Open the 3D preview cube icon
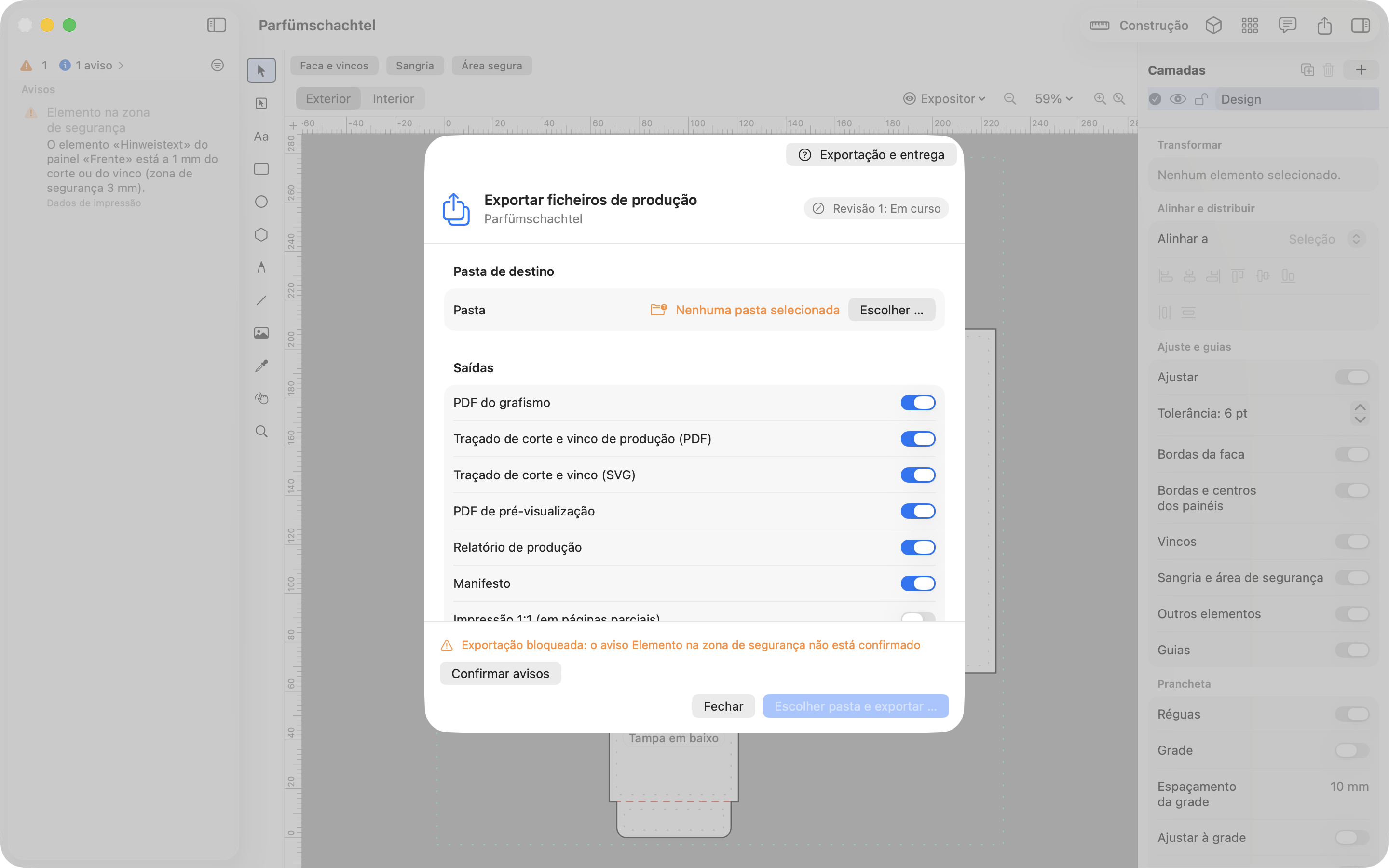The image size is (1389, 868). [1213, 25]
